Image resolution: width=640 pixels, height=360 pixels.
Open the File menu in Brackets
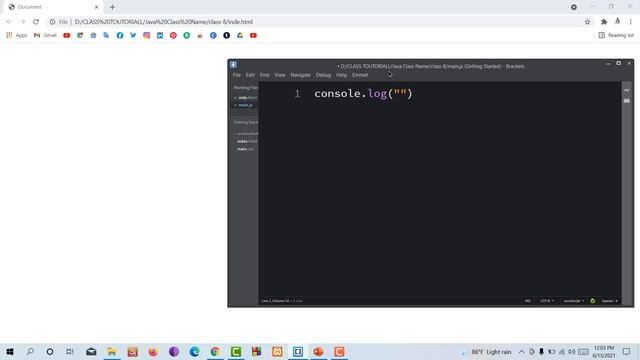237,75
